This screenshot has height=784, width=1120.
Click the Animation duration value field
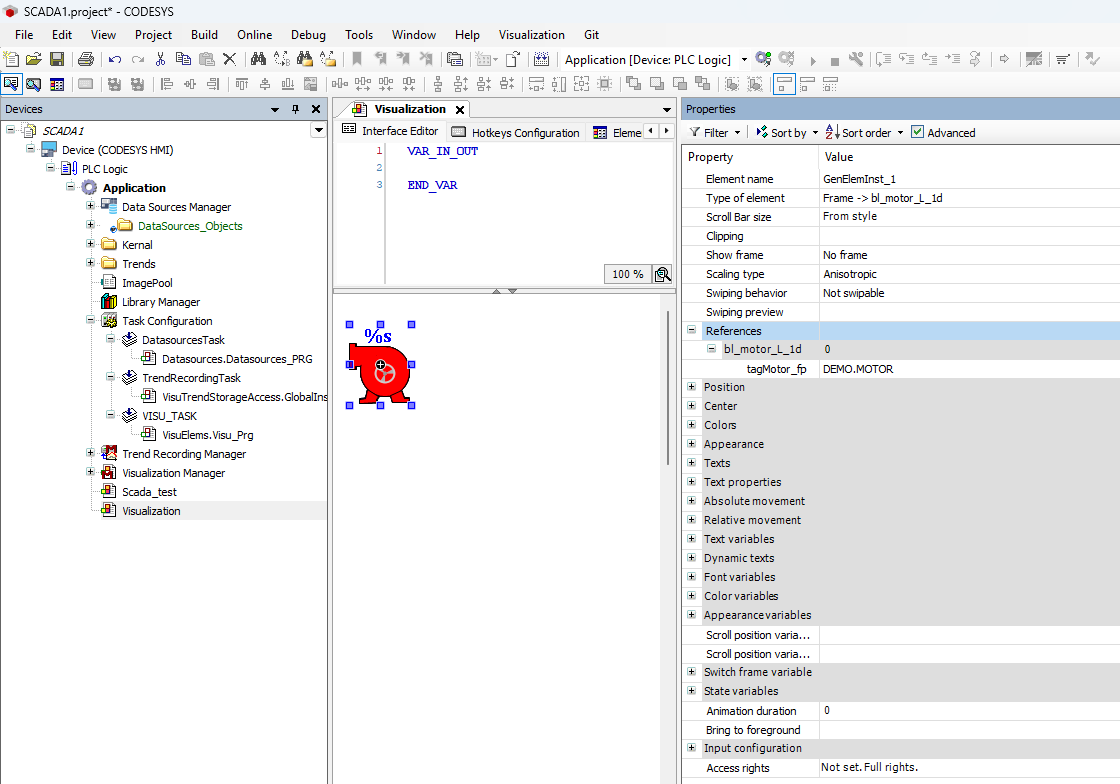point(969,710)
